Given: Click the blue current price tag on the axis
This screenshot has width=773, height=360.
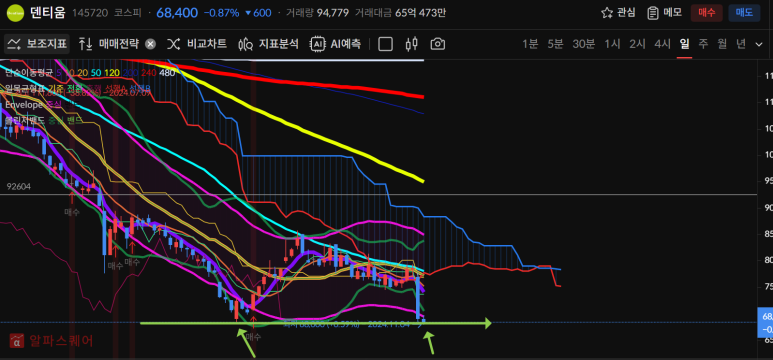Looking at the screenshot, I should pos(765,323).
